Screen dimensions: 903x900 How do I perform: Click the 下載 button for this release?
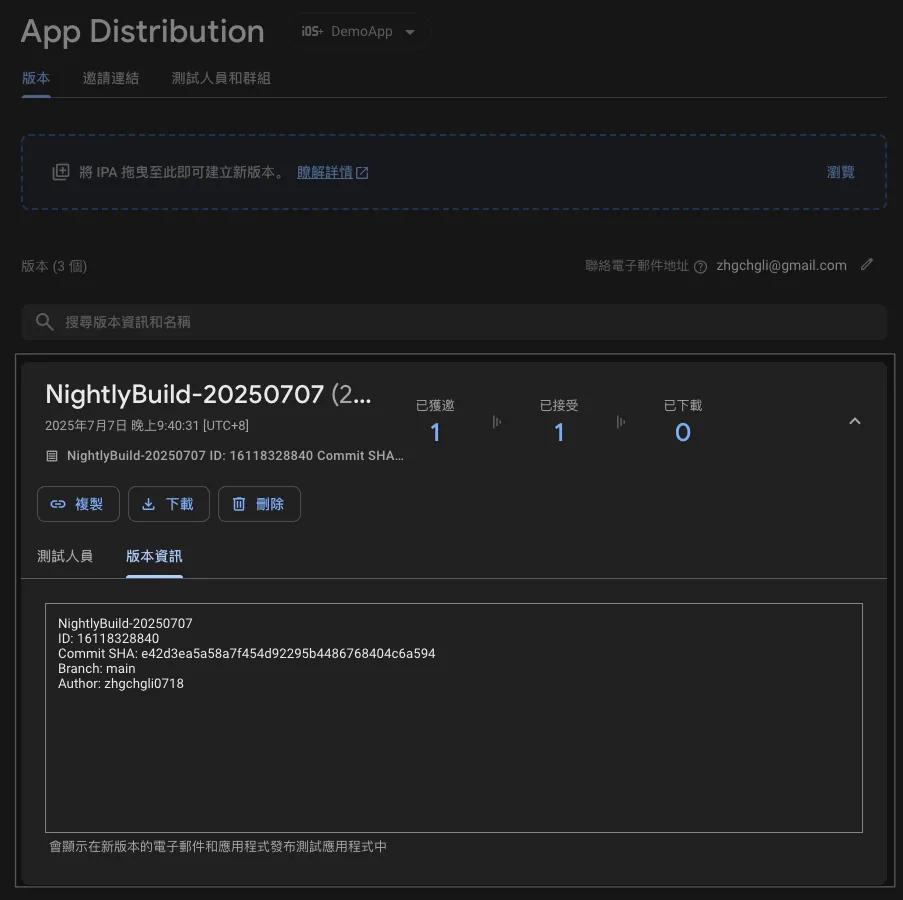coord(168,504)
